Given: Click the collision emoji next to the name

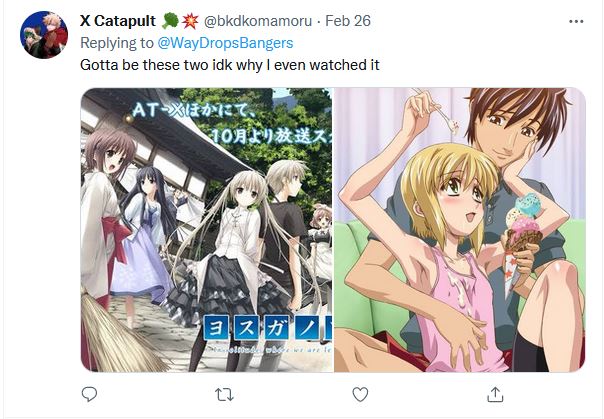Looking at the screenshot, I should [x=190, y=21].
